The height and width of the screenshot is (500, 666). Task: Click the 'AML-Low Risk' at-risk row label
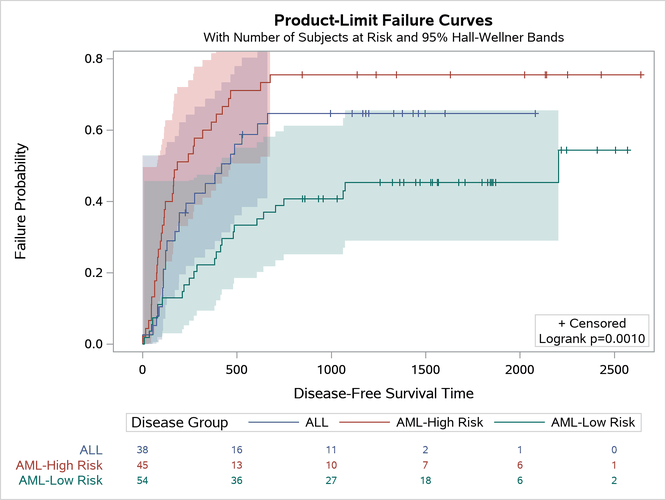[x=59, y=481]
